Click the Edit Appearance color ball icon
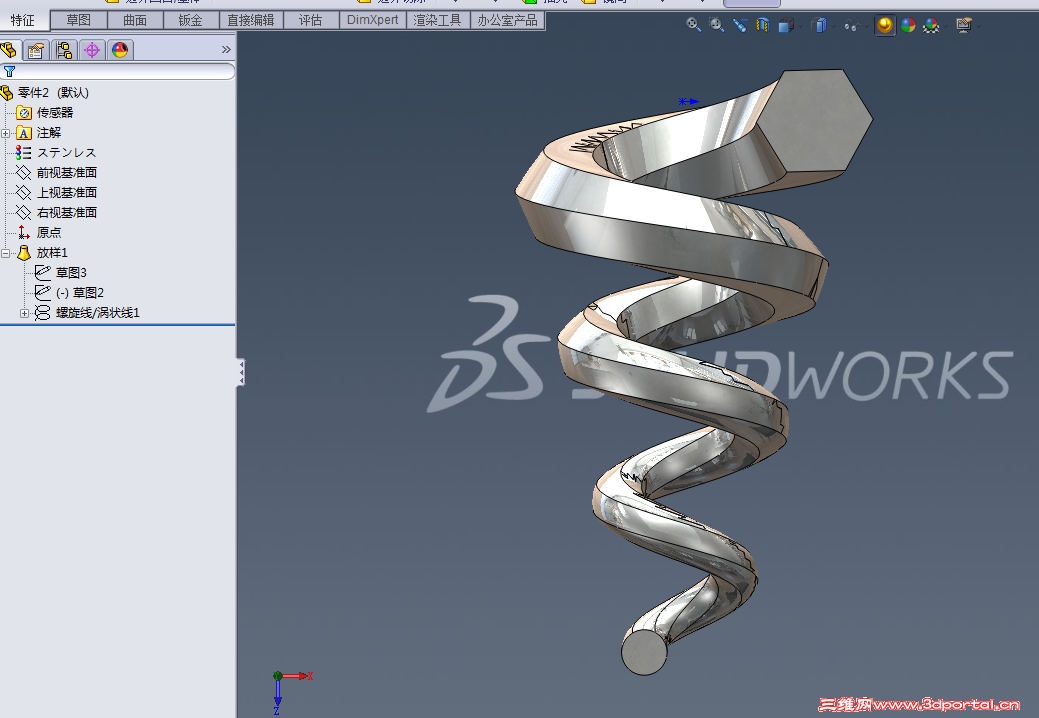The image size is (1039, 718). coord(908,25)
